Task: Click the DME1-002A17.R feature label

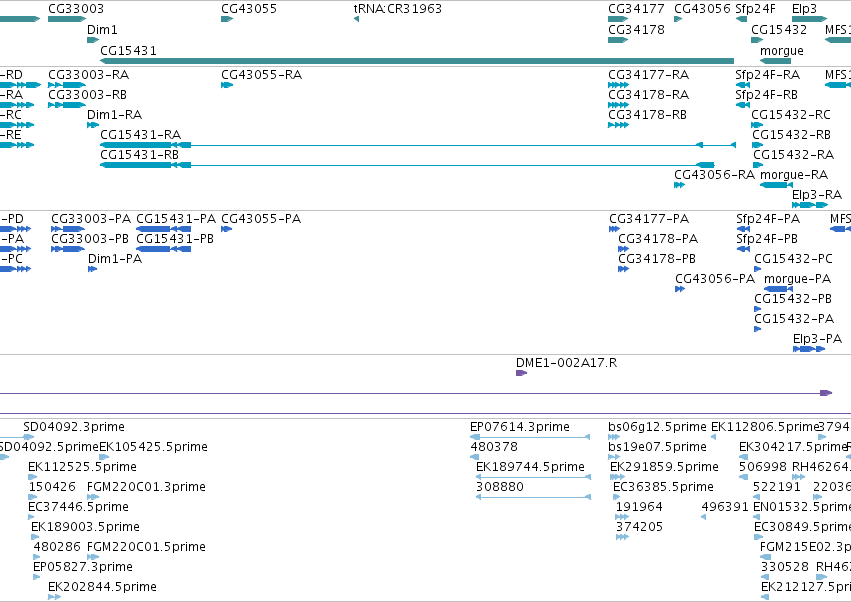Action: [567, 362]
